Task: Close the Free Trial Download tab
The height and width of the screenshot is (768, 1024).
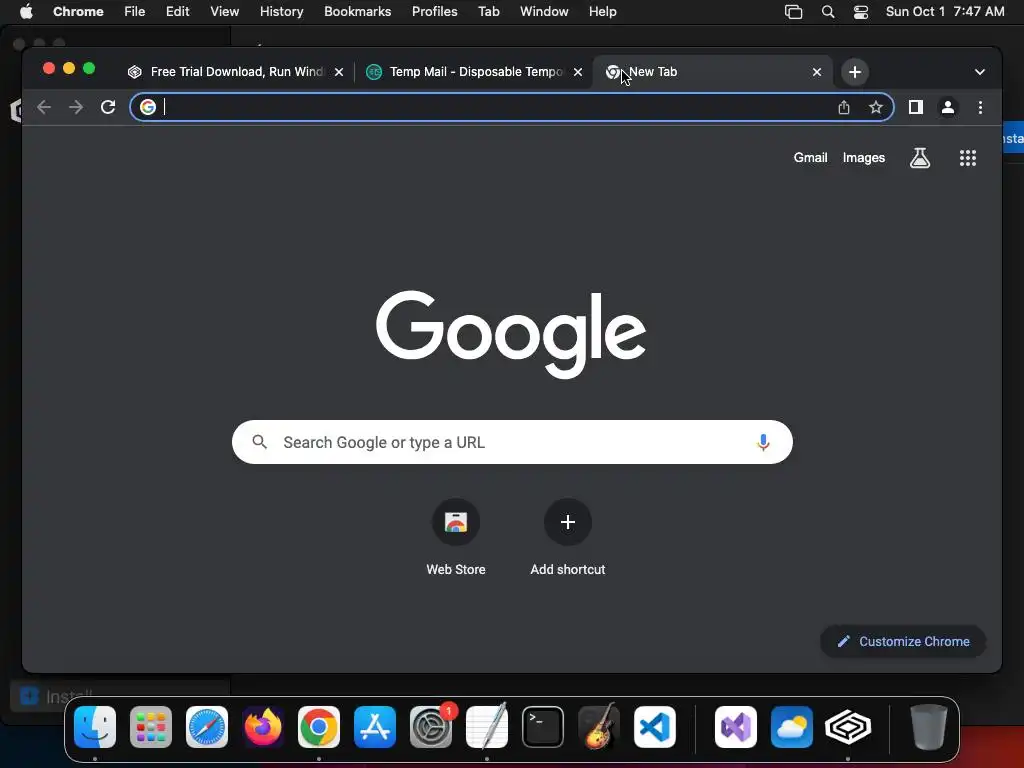Action: [339, 72]
